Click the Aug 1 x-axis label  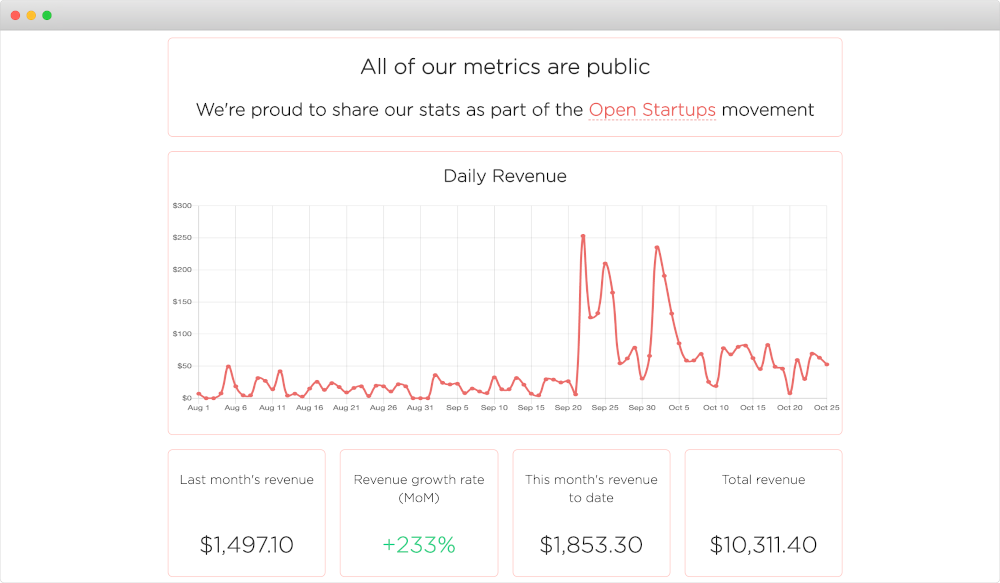click(x=198, y=408)
